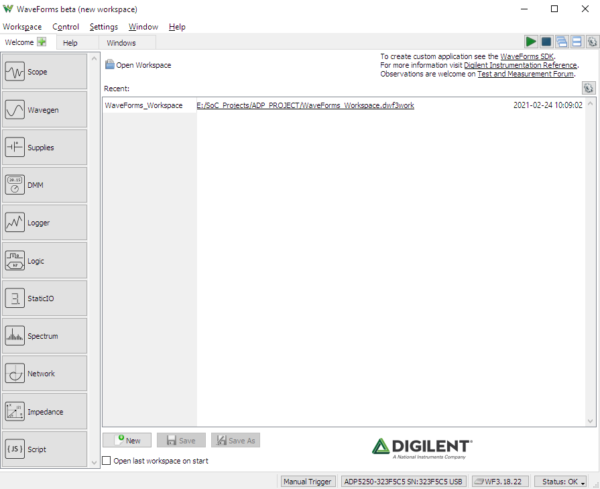Click the green plus on Welcome tab
Screen dimensions: 600x489
pyautogui.click(x=42, y=43)
